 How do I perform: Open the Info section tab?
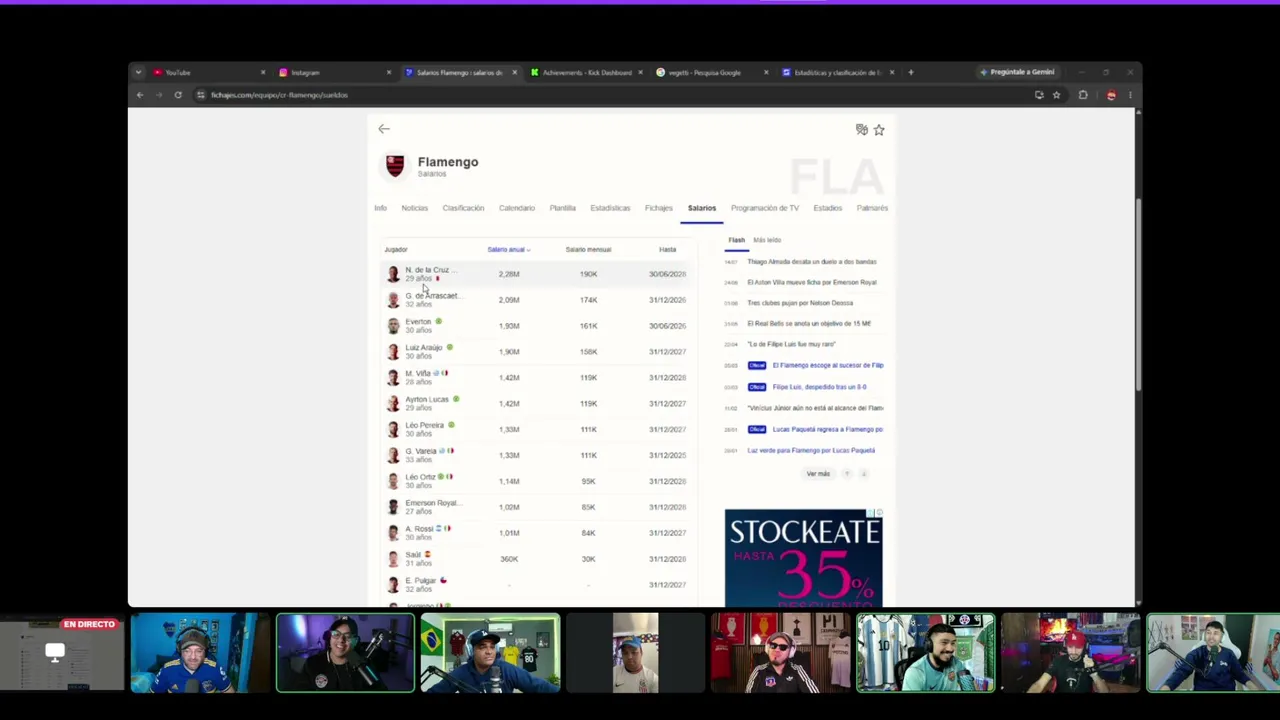(380, 208)
